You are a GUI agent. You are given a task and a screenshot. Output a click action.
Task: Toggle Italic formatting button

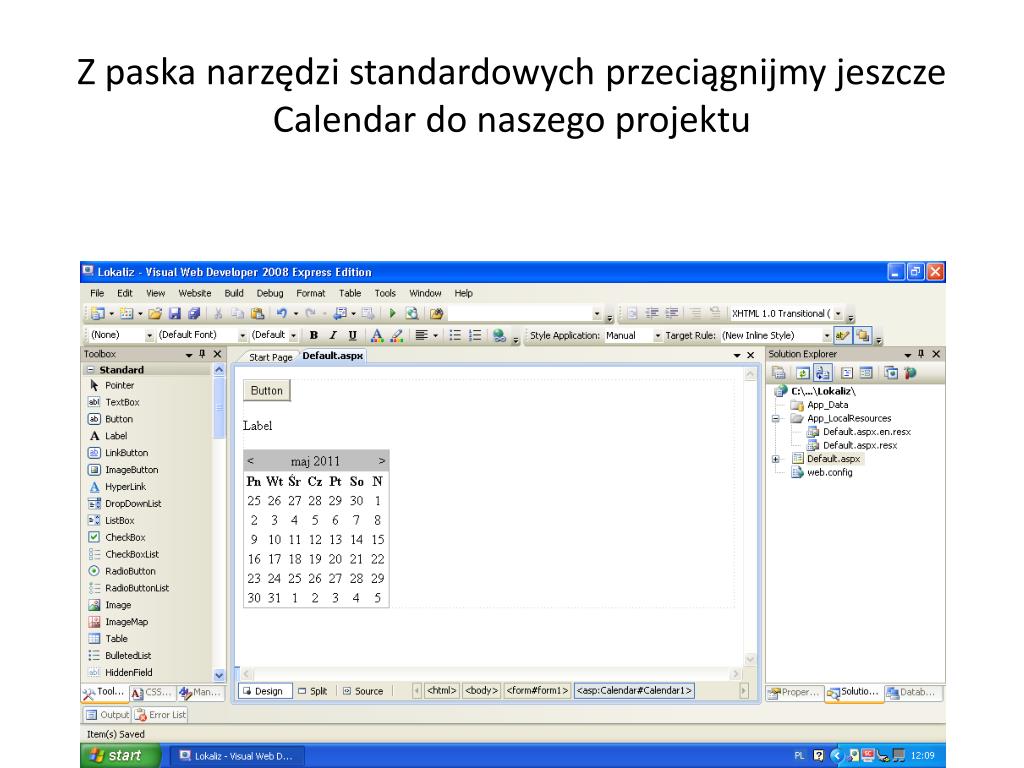(333, 335)
